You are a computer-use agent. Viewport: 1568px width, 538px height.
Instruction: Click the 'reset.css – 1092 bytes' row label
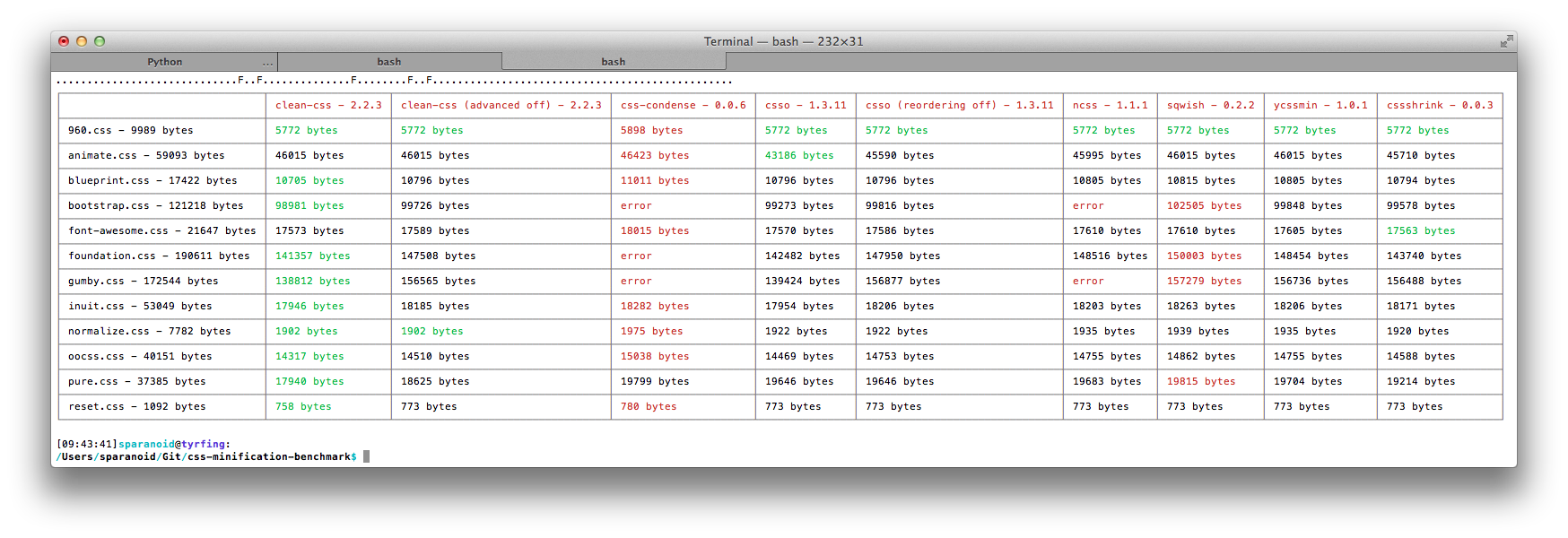pyautogui.click(x=136, y=406)
